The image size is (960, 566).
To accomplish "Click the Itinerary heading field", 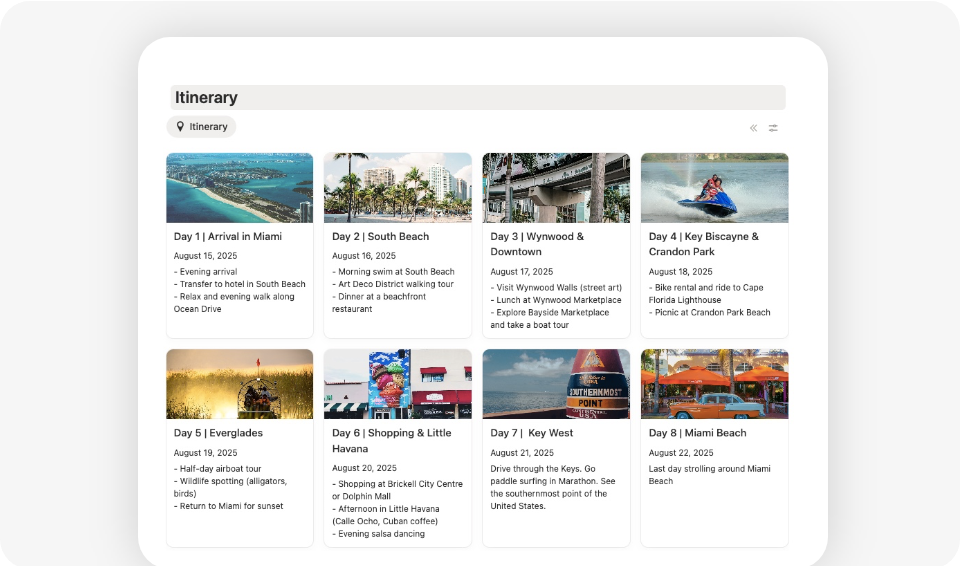I will pyautogui.click(x=478, y=97).
